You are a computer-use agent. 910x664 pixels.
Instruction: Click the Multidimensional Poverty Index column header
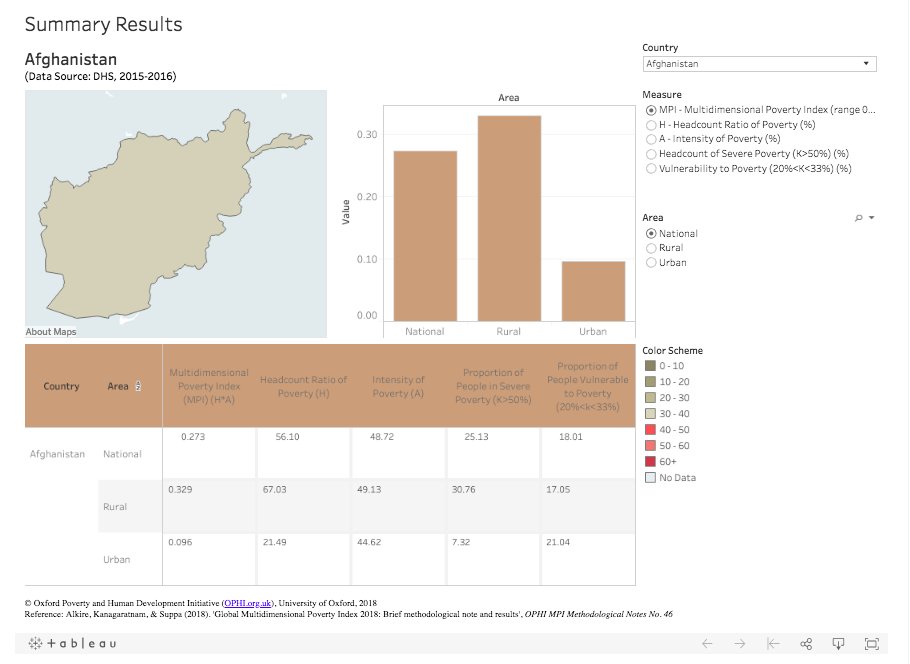tap(209, 386)
